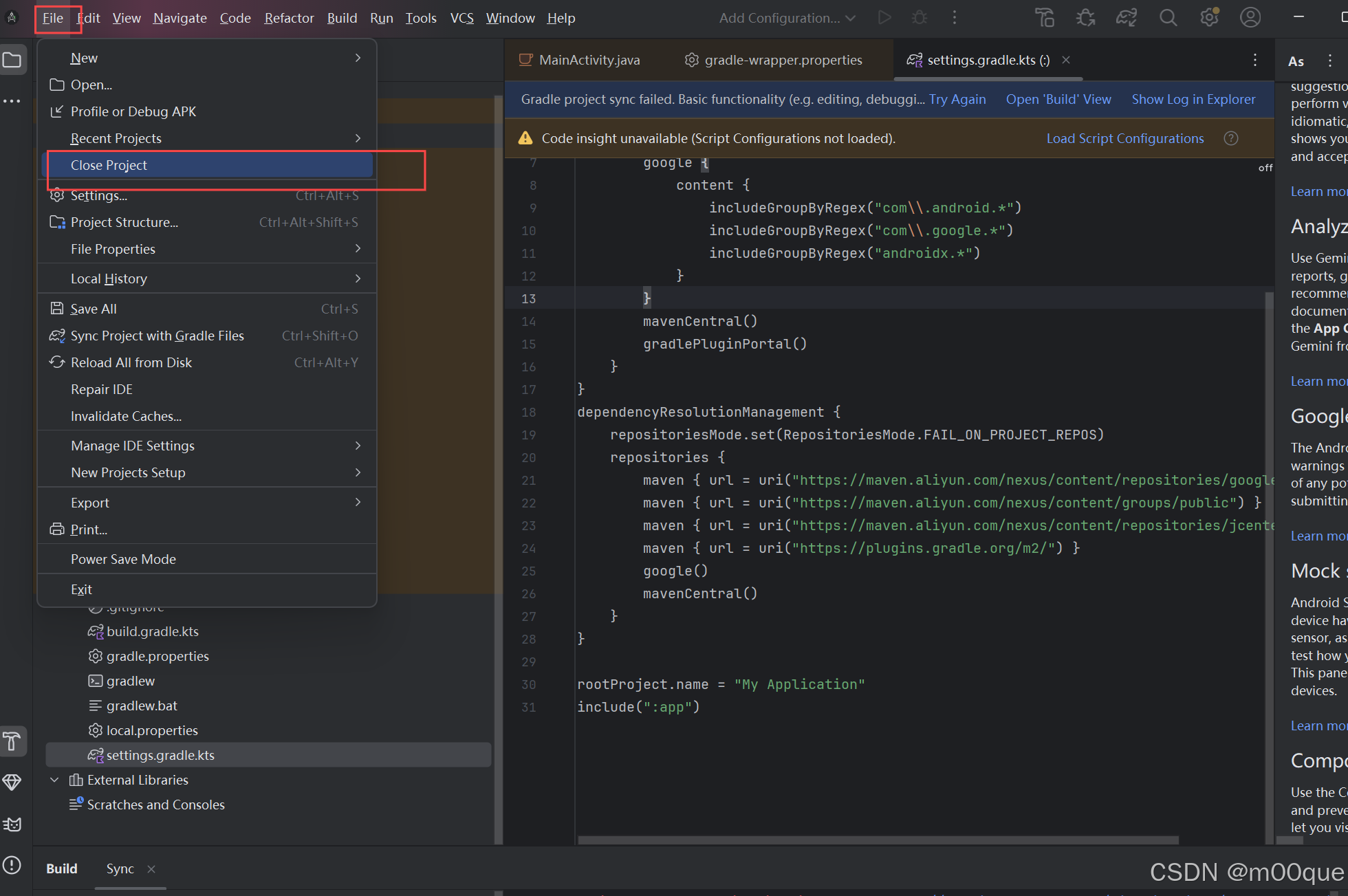
Task: Switch to the MainActivity.java tab
Action: pos(588,60)
